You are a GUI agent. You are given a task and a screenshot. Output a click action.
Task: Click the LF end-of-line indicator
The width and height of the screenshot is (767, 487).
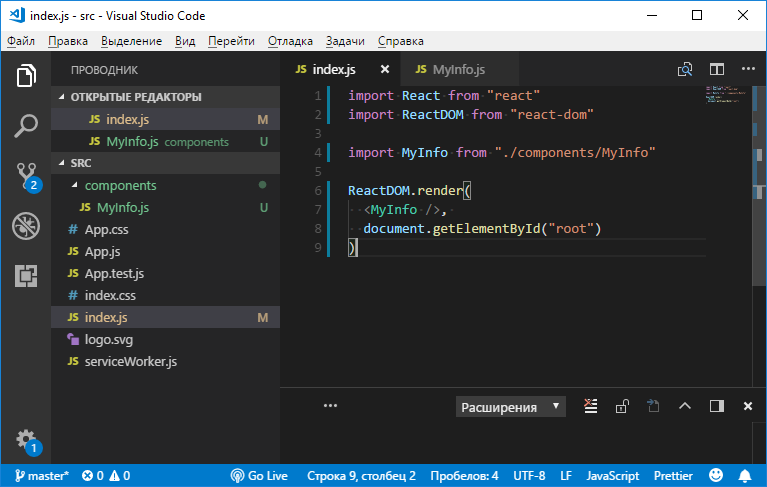click(566, 475)
